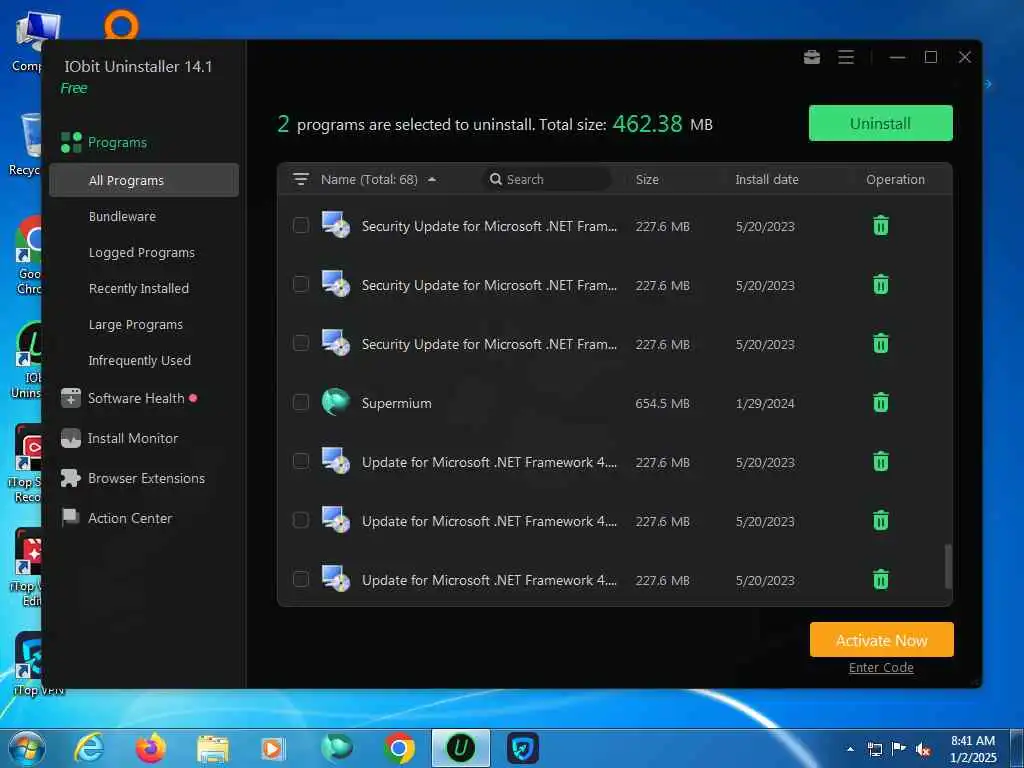
Task: Click the Action Center flag icon in sidebar
Action: pos(70,518)
